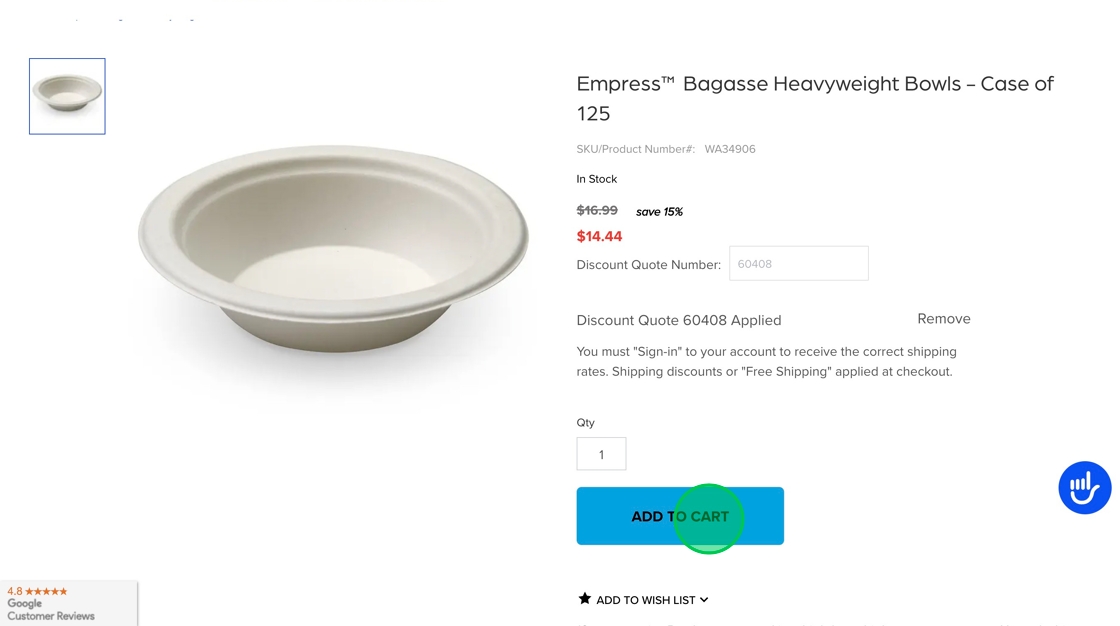Click the large bowl product image

[333, 248]
